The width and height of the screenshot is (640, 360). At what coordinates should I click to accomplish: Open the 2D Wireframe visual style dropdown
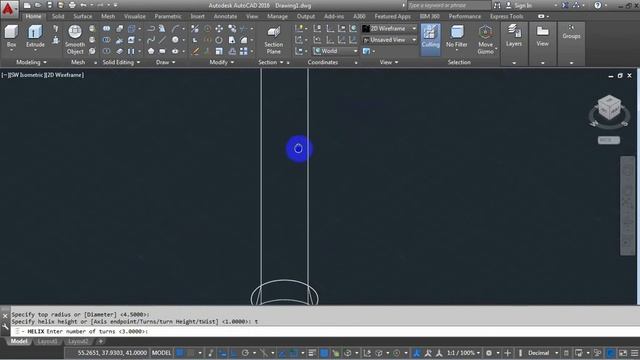coord(390,29)
